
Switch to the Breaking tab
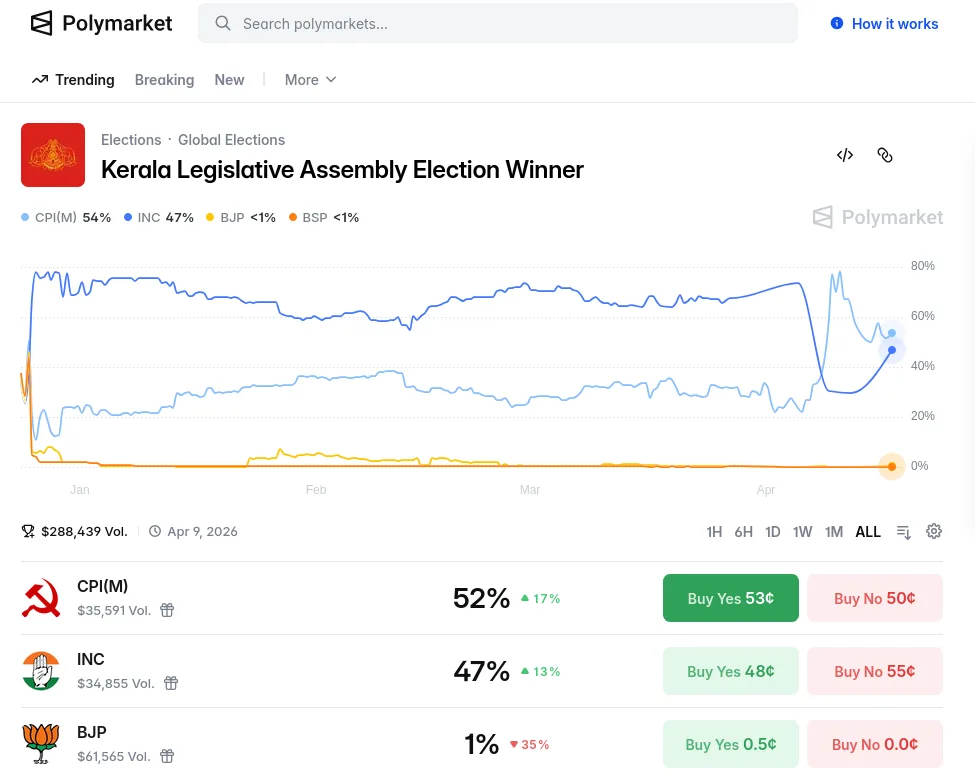point(164,80)
